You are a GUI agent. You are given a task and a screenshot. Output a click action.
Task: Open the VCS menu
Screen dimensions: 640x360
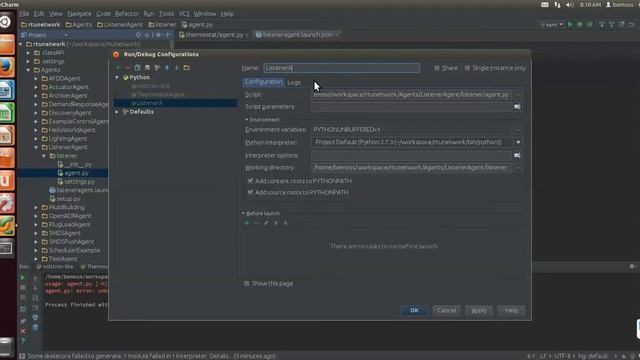click(x=184, y=13)
